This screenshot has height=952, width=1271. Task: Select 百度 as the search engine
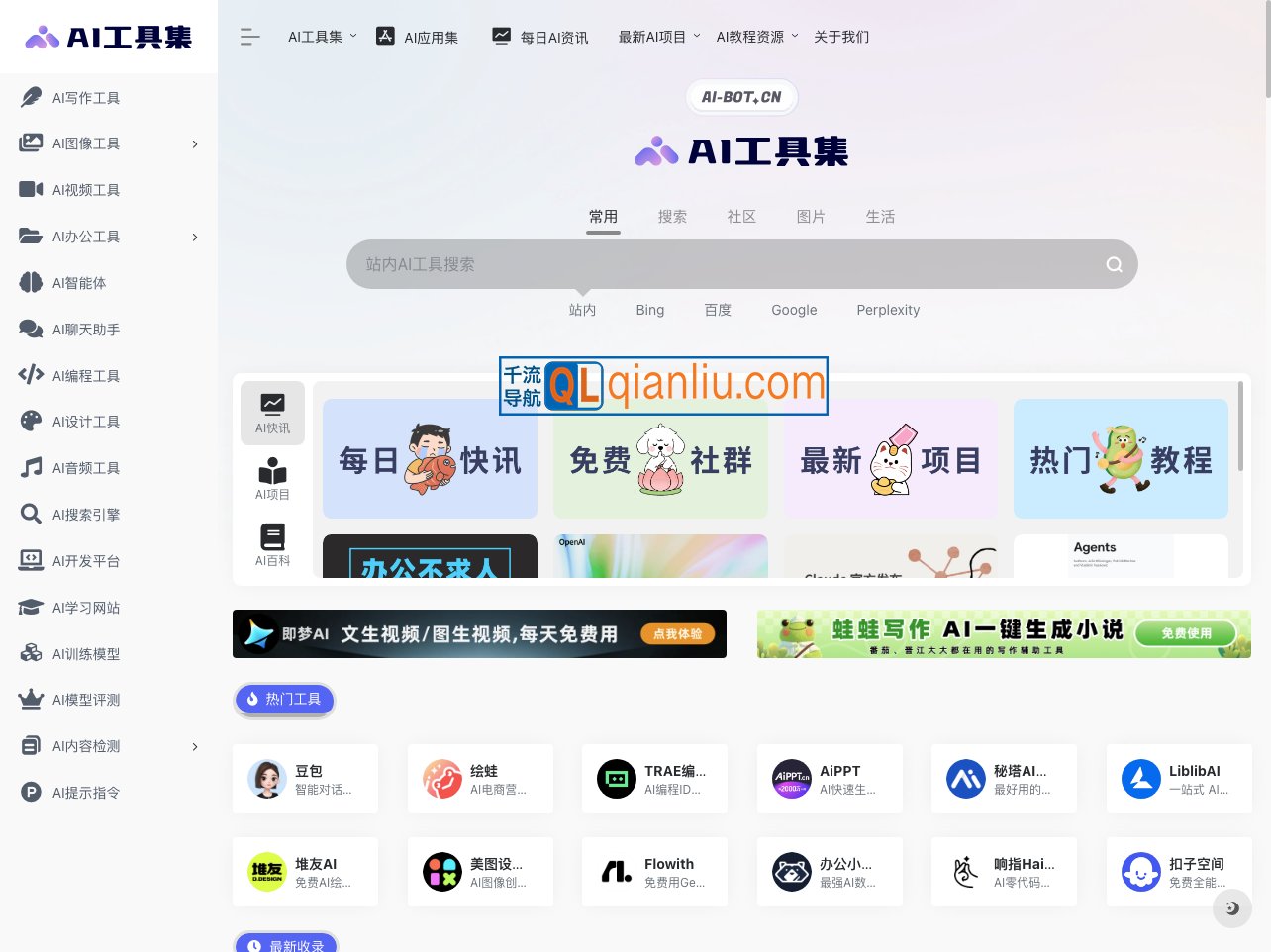pos(717,310)
